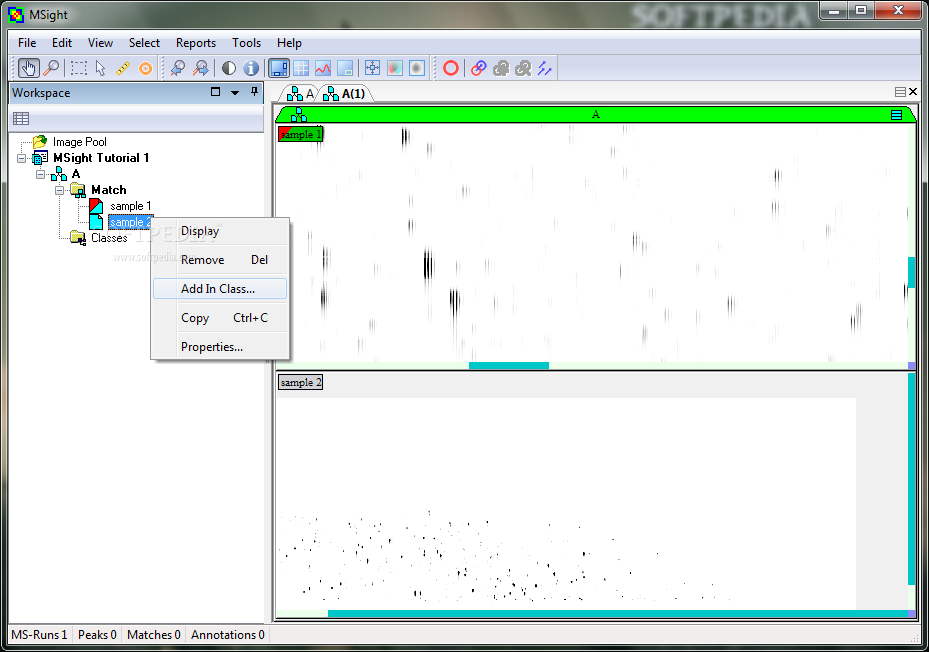Collapse the MSight Tutorial 1 tree node
The image size is (929, 652).
[21, 158]
